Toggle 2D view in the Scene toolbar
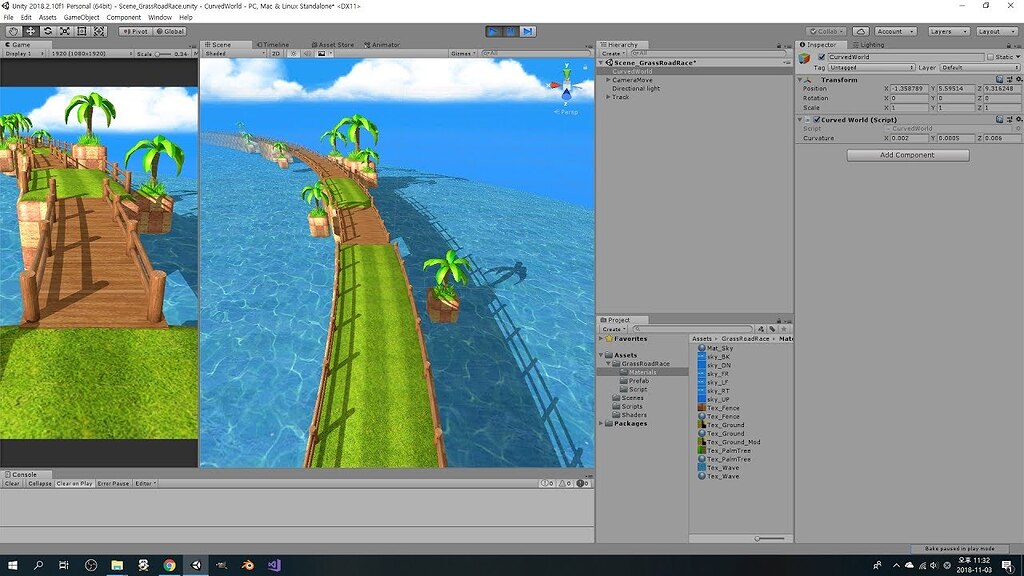This screenshot has height=576, width=1024. pos(276,55)
